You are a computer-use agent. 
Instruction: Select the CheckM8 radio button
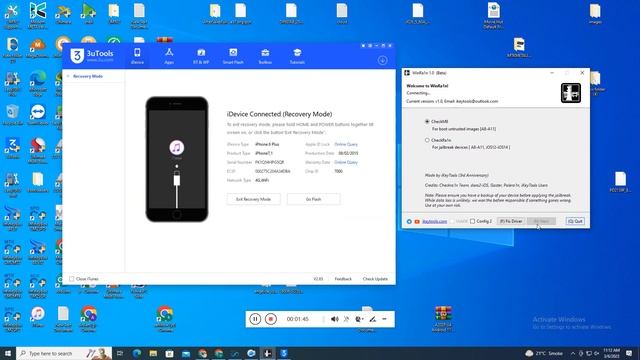[427, 122]
